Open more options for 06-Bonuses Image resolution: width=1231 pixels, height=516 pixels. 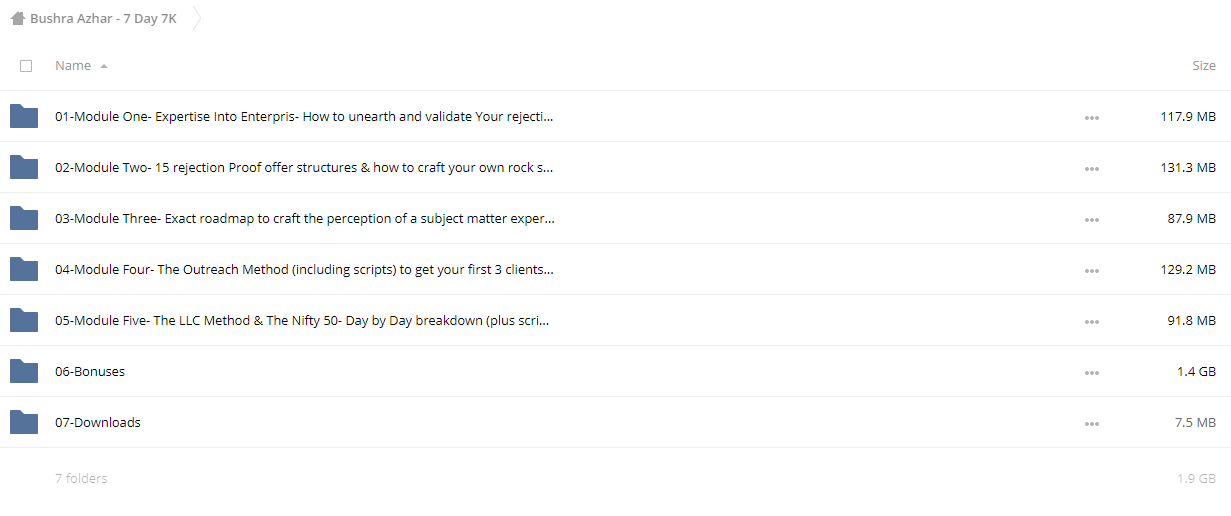pos(1091,372)
